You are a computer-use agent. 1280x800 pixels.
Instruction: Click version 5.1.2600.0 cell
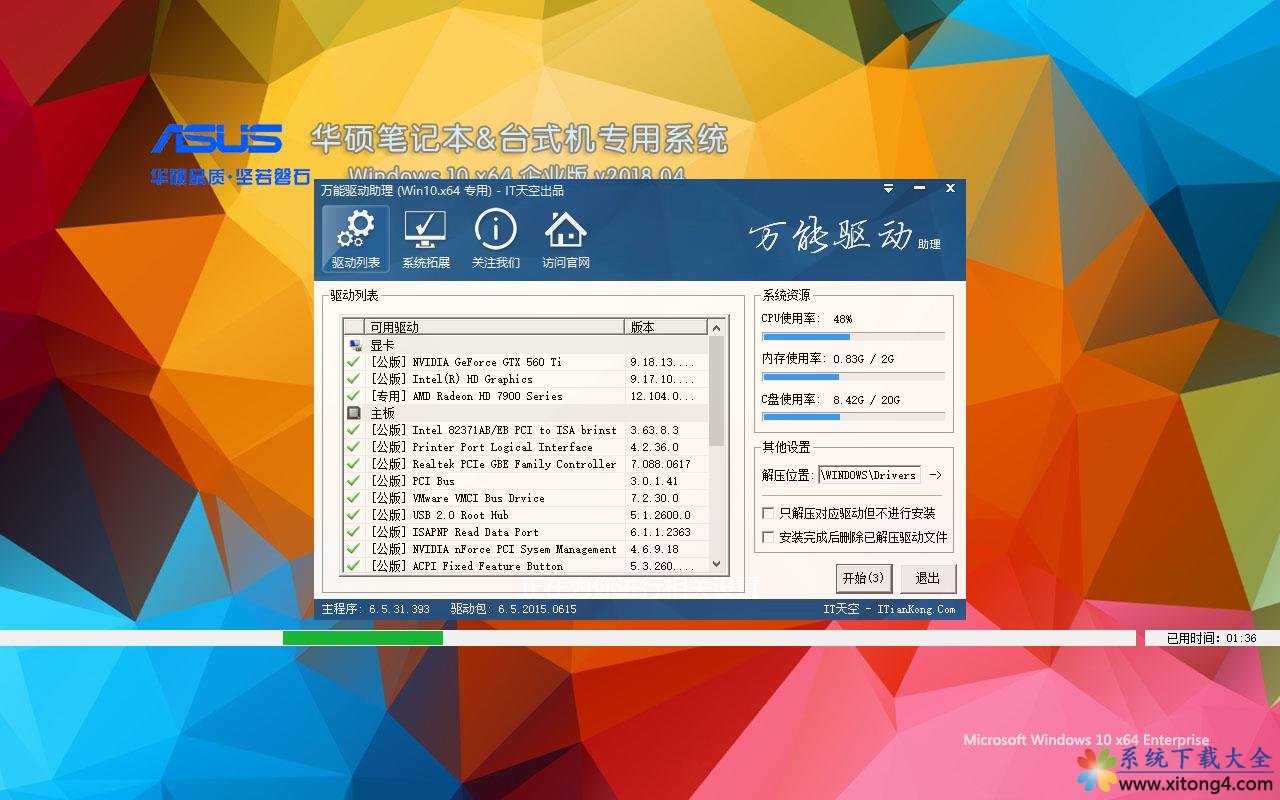(660, 515)
